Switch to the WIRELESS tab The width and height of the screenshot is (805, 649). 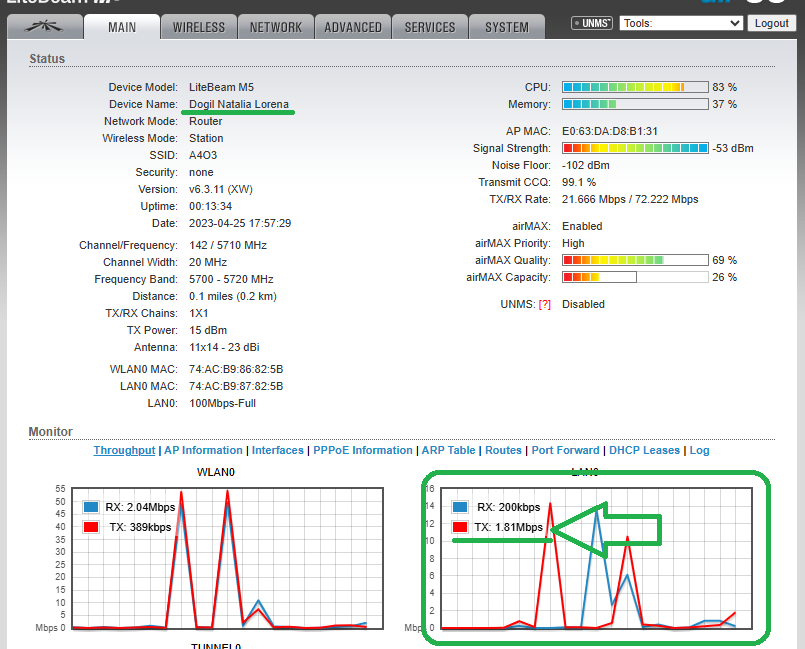point(199,27)
